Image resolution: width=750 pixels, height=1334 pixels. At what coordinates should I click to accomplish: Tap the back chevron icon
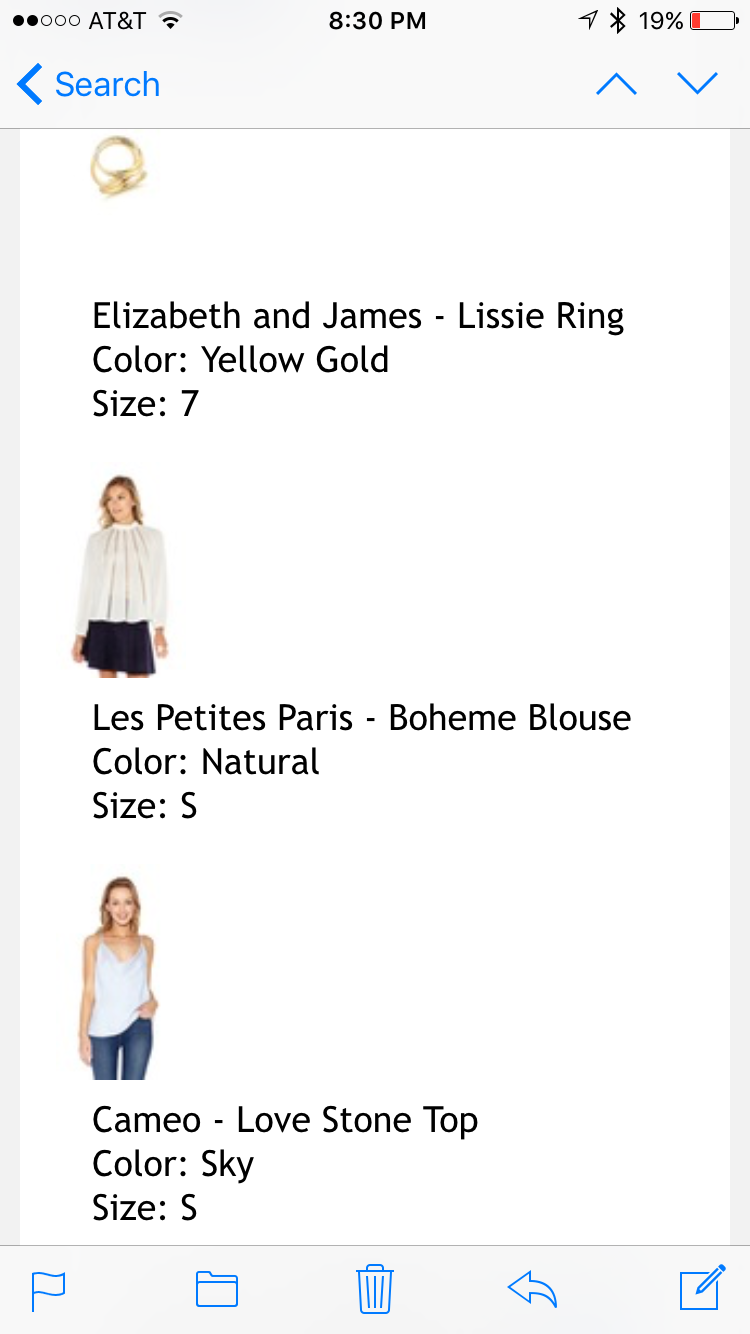[30, 84]
